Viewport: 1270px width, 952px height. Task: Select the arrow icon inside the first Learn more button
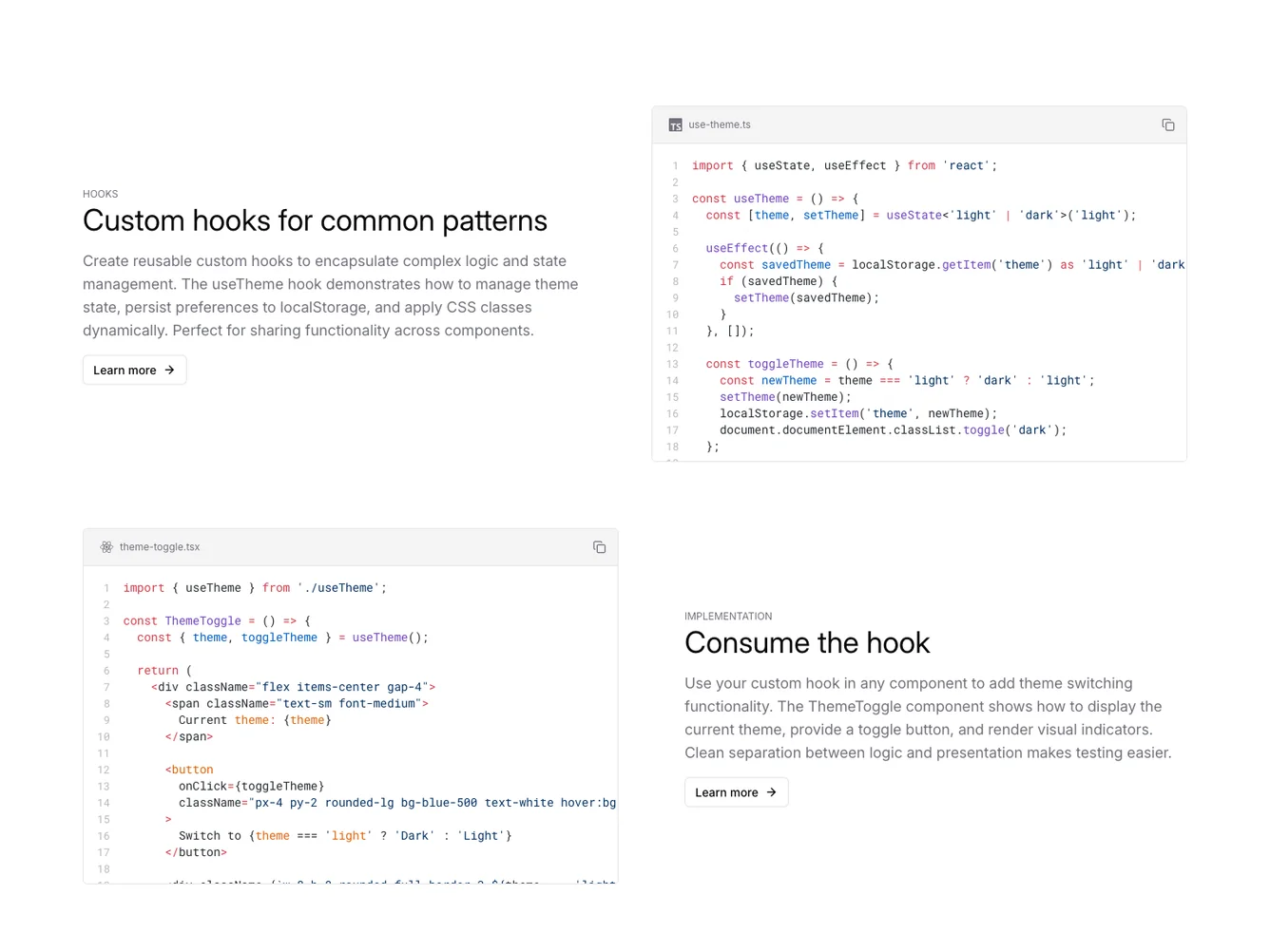168,370
